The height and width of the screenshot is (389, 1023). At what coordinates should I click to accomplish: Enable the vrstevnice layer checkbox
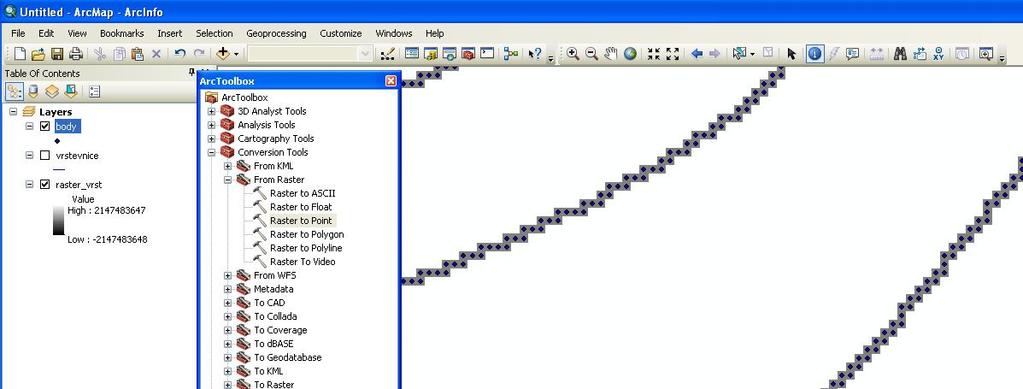(45, 155)
